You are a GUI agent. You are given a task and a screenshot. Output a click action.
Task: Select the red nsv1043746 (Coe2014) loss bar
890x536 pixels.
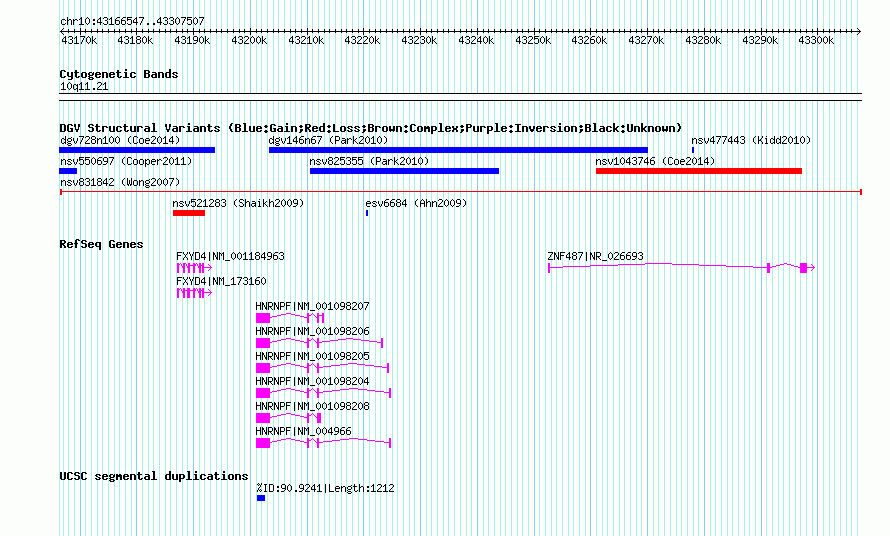[x=699, y=171]
